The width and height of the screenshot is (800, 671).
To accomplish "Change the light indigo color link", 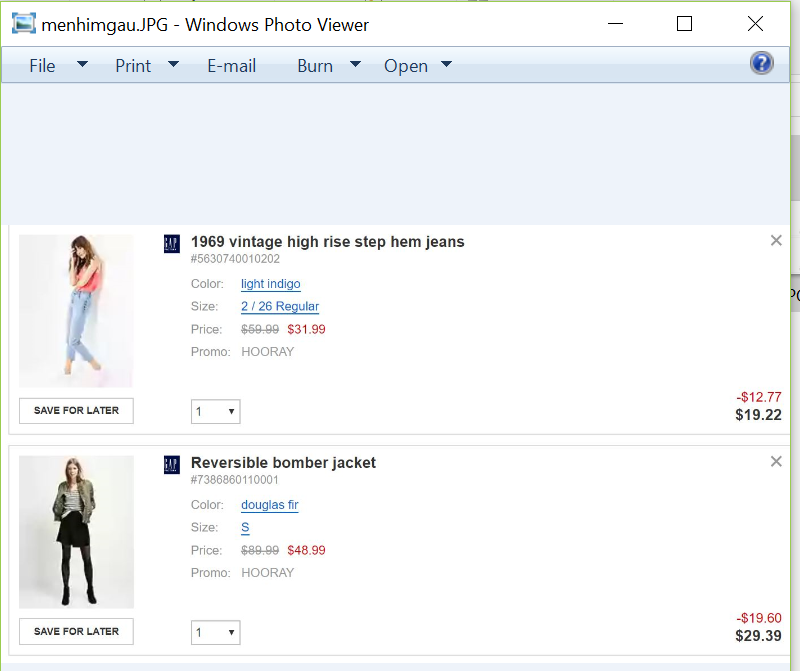I will click(x=270, y=284).
